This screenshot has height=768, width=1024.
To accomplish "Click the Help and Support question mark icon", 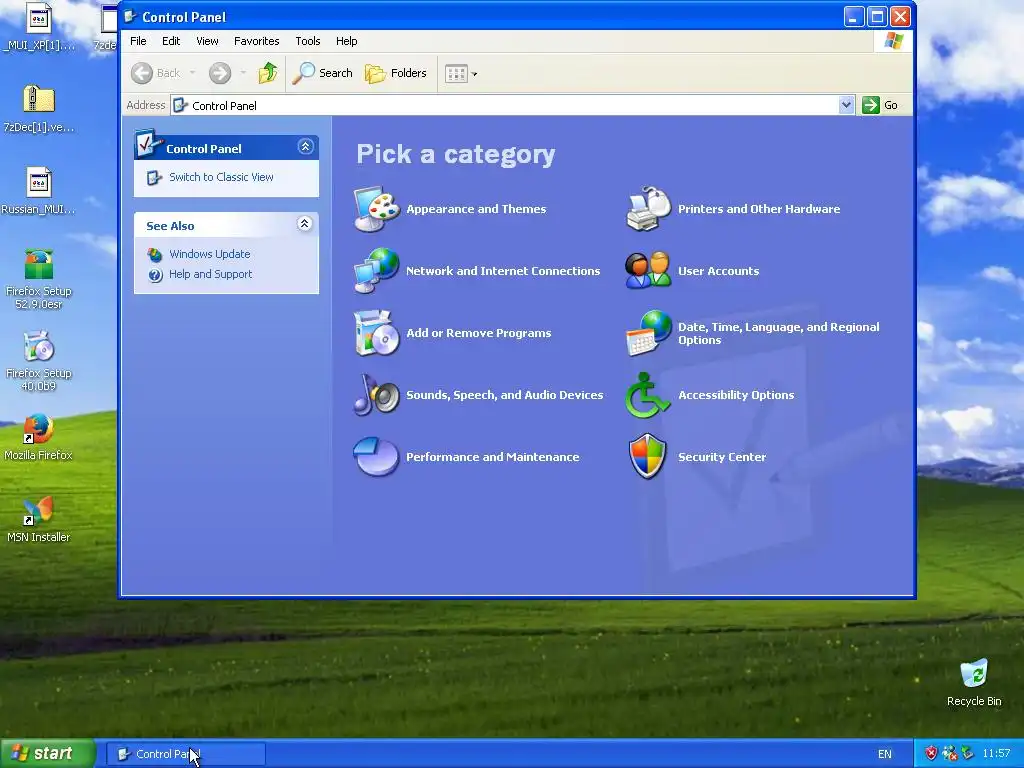I will [x=155, y=275].
